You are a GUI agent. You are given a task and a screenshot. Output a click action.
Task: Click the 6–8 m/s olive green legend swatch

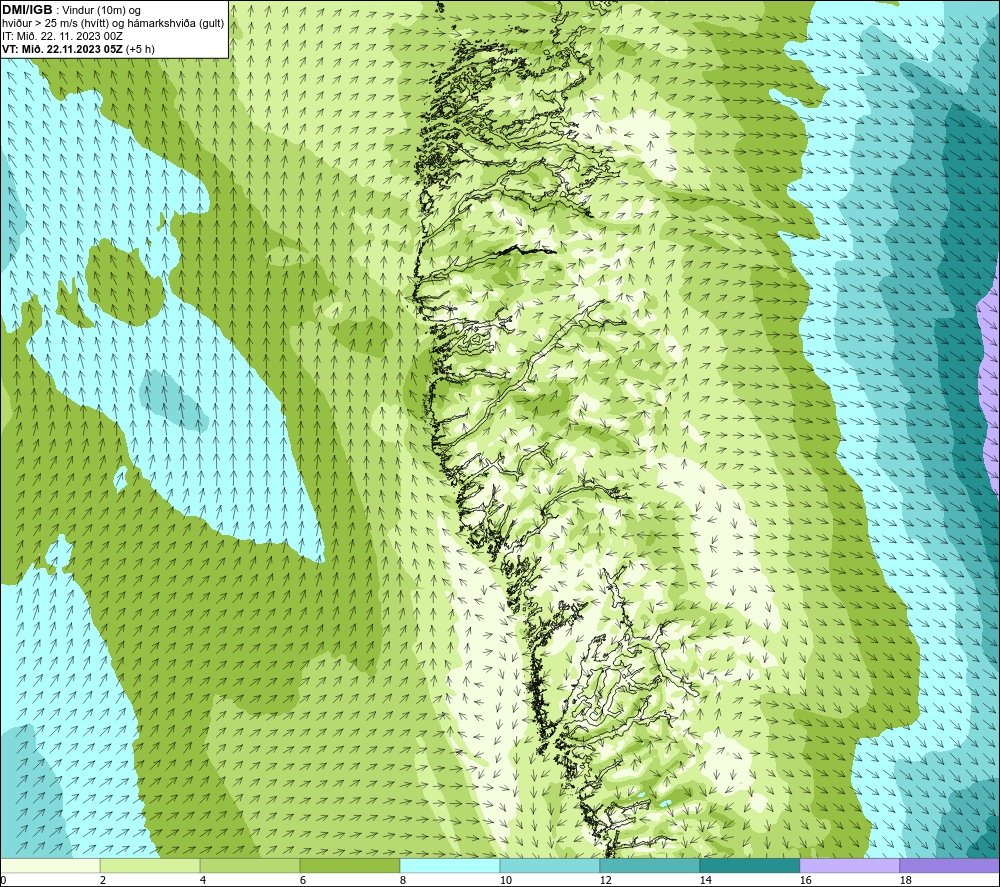tap(349, 865)
